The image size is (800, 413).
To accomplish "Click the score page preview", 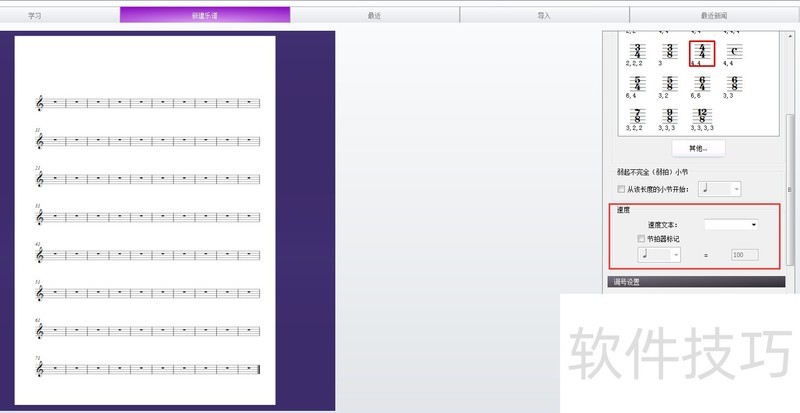I will 146,220.
